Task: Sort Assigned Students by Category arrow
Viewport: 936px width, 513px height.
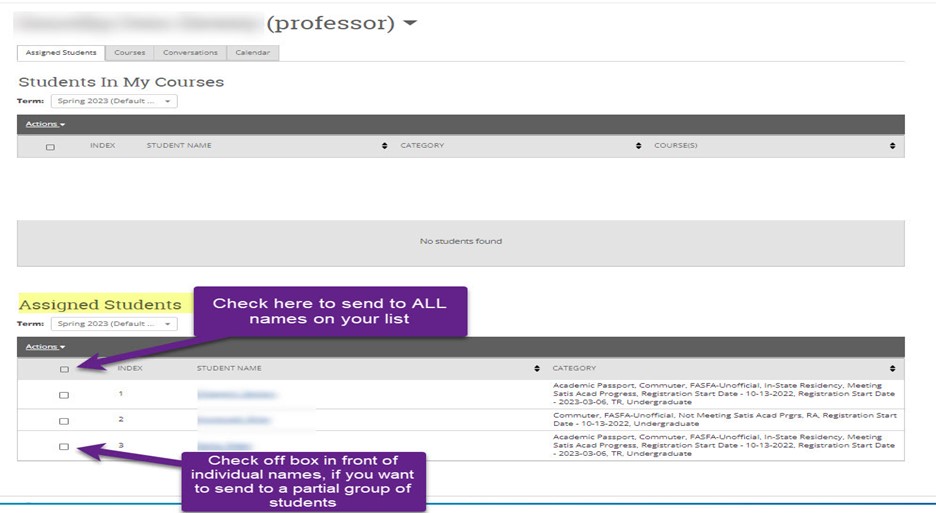Action: click(892, 369)
